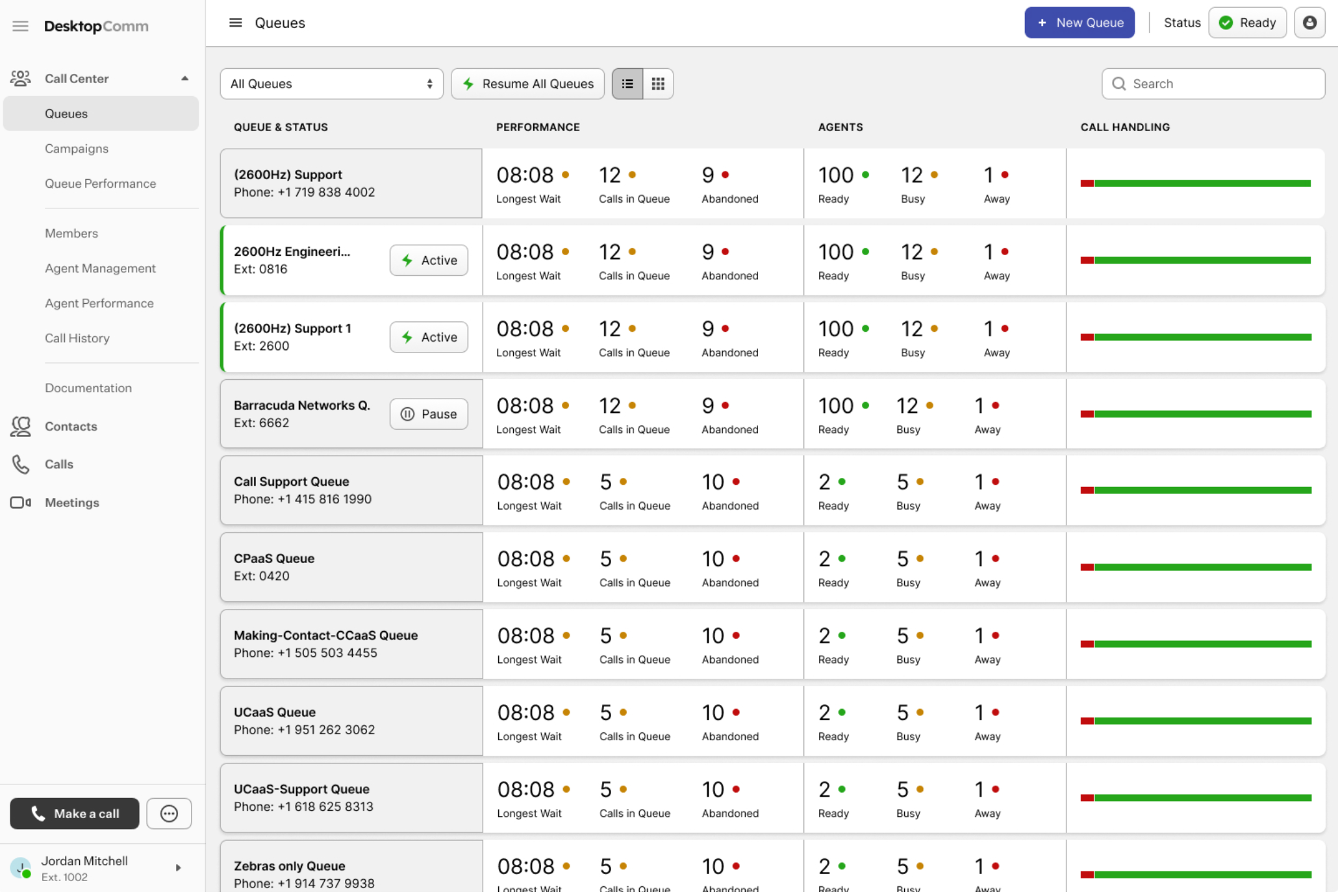Expand the Jordan Mitchell user menu arrow
The width and height of the screenshot is (1338, 896).
pos(178,868)
